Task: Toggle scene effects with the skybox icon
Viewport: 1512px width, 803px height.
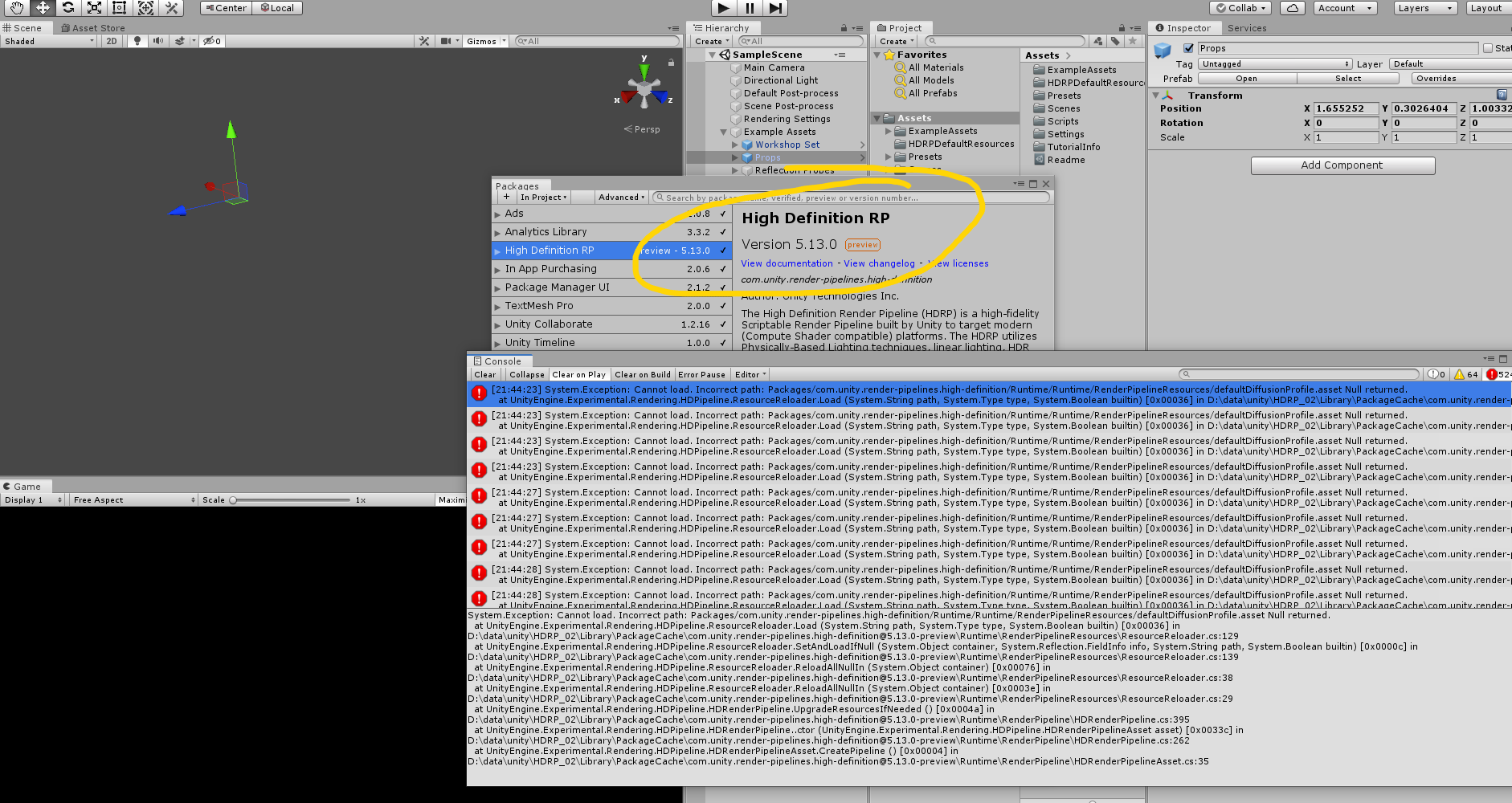Action: [x=181, y=41]
